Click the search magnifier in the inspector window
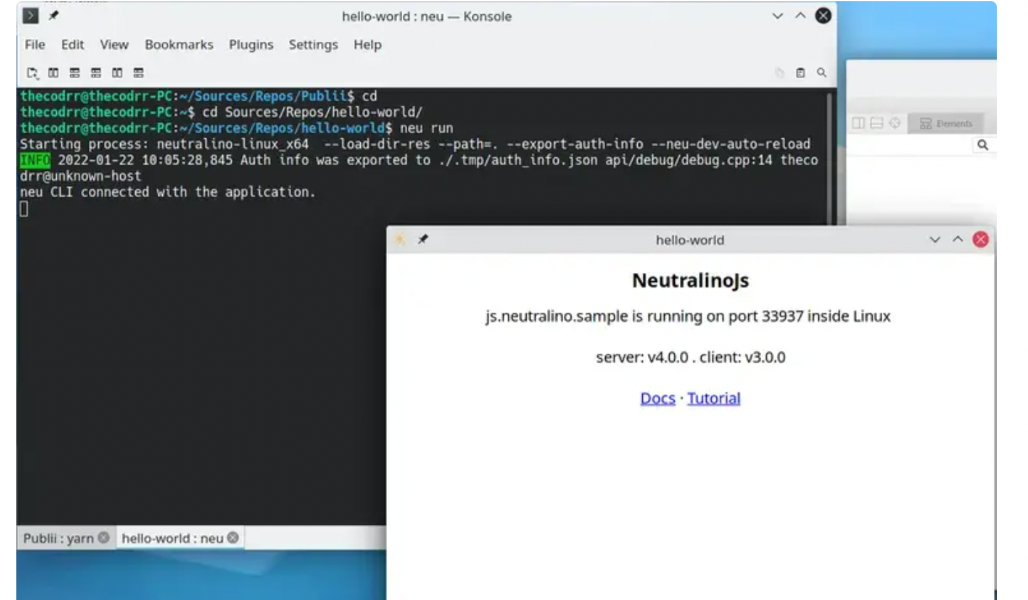 [x=982, y=145]
